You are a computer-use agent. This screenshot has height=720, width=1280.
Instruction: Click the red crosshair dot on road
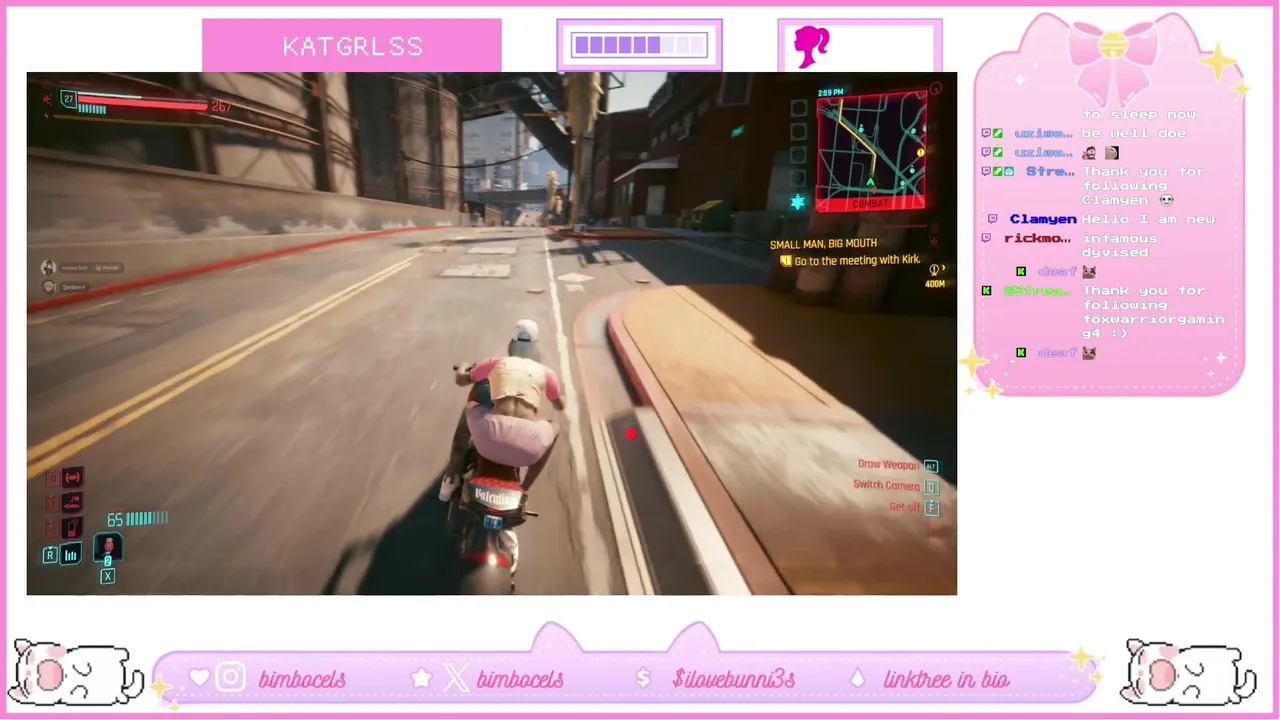click(x=630, y=433)
